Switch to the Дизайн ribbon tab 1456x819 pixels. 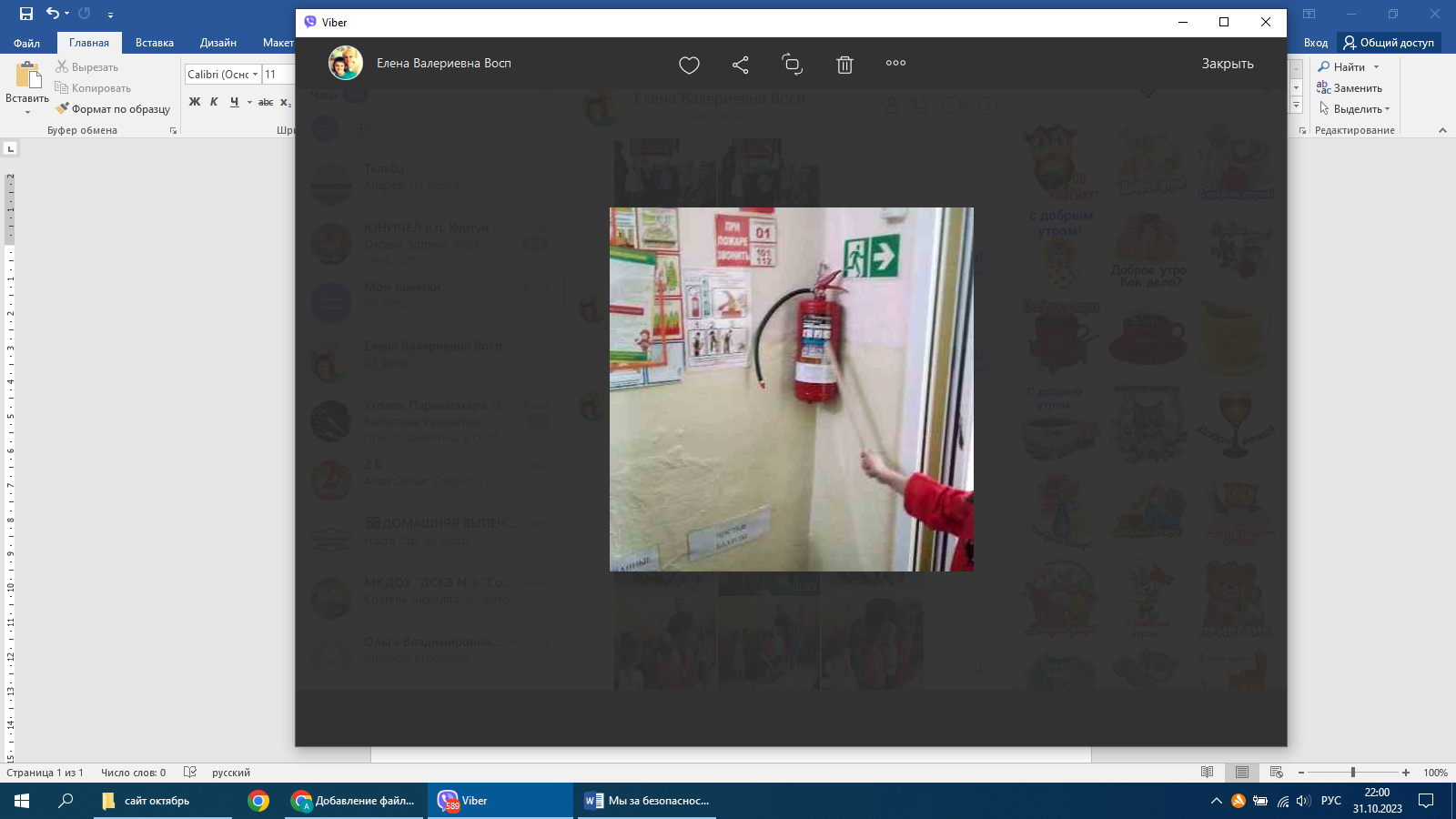pos(218,43)
